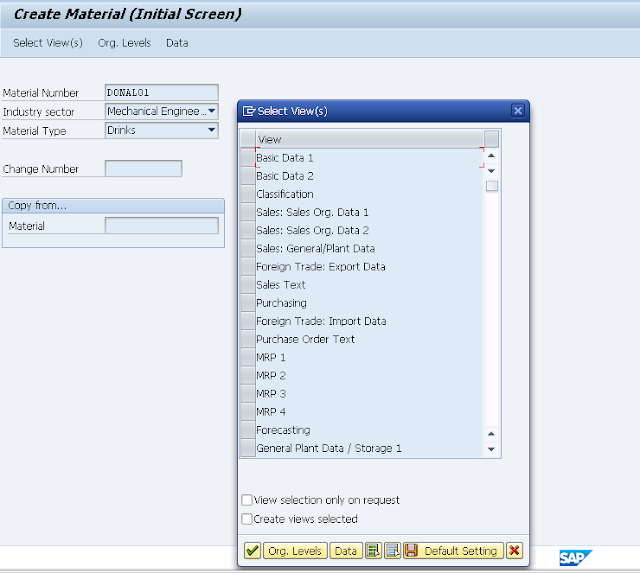640x573 pixels.
Task: Close the Select View(s) dialog
Action: click(x=518, y=111)
